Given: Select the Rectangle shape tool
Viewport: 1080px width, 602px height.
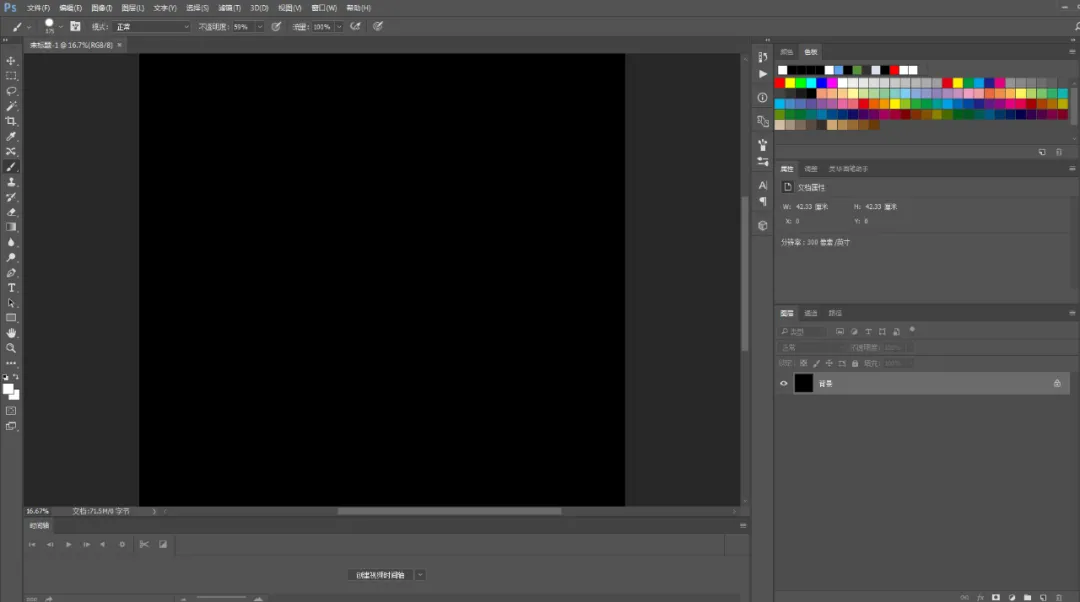Looking at the screenshot, I should (11, 318).
